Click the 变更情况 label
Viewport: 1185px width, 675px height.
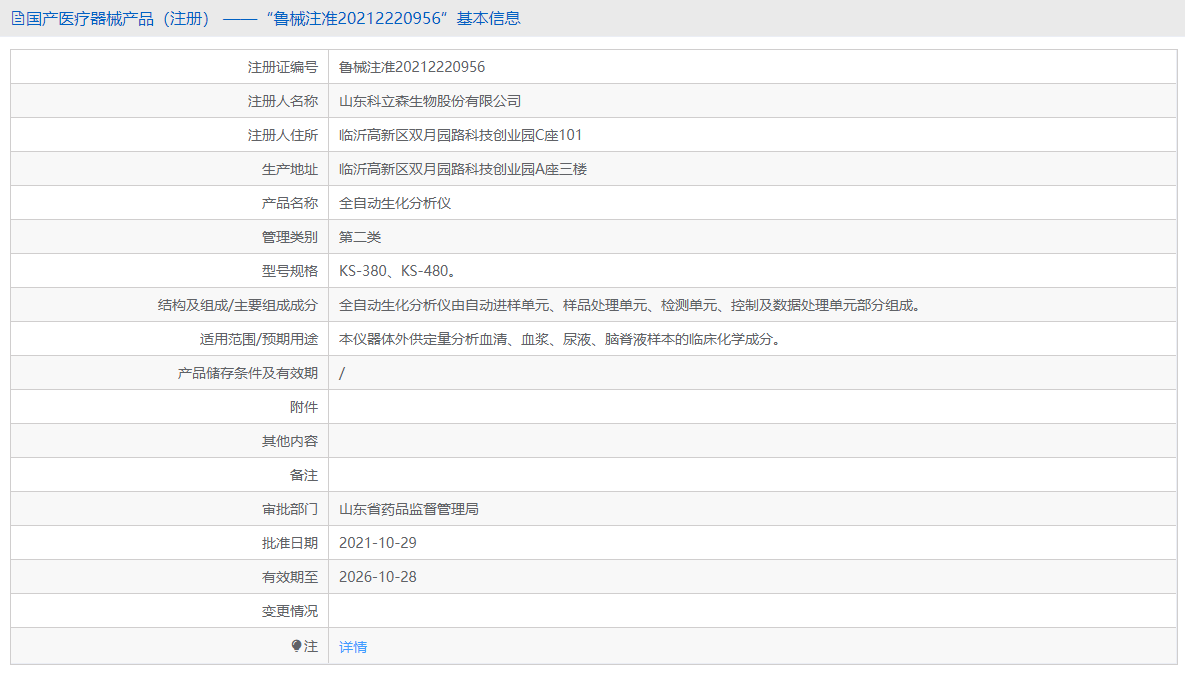pos(289,612)
